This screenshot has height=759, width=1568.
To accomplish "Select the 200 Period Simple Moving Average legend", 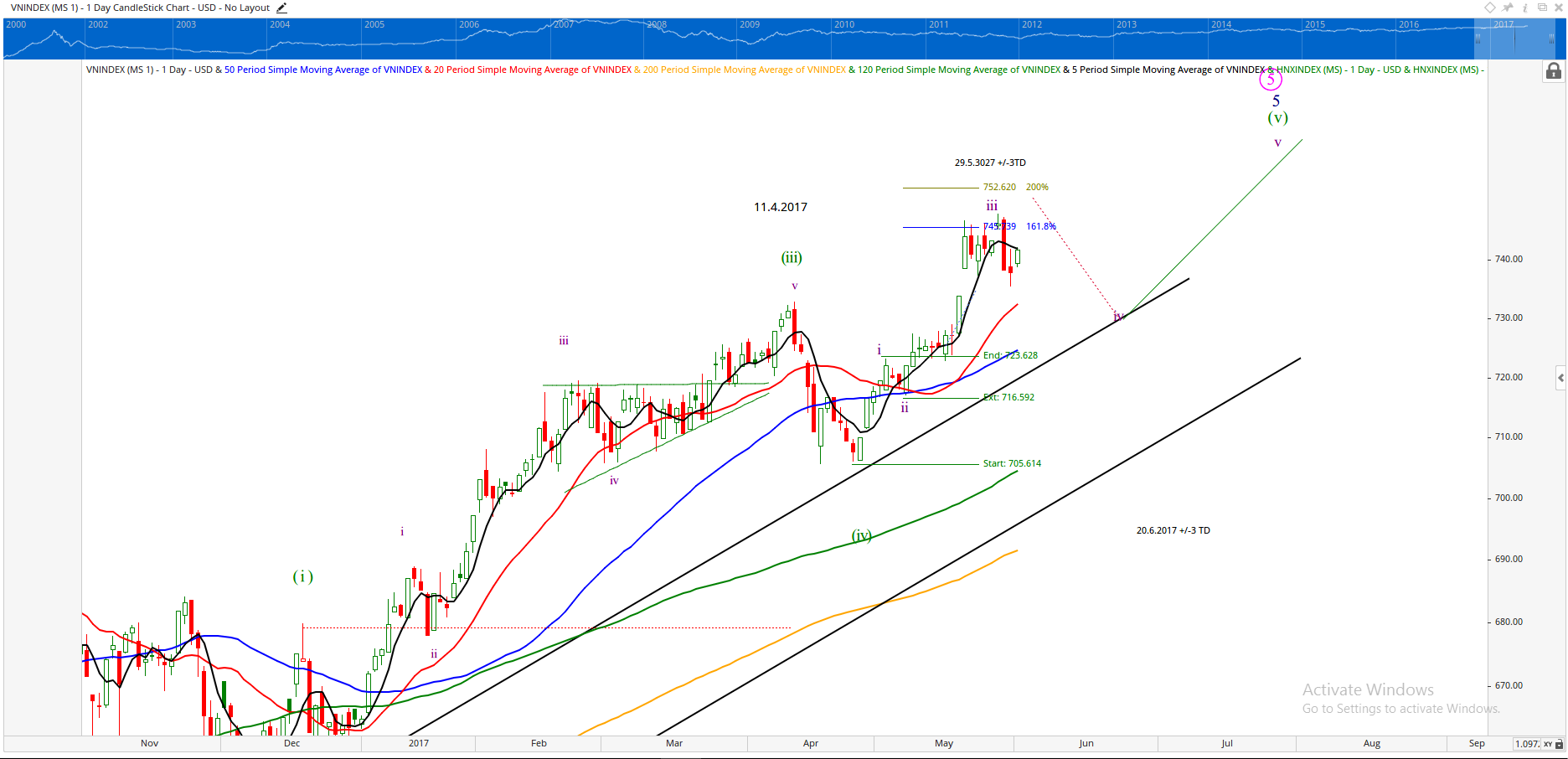I will (x=745, y=70).
